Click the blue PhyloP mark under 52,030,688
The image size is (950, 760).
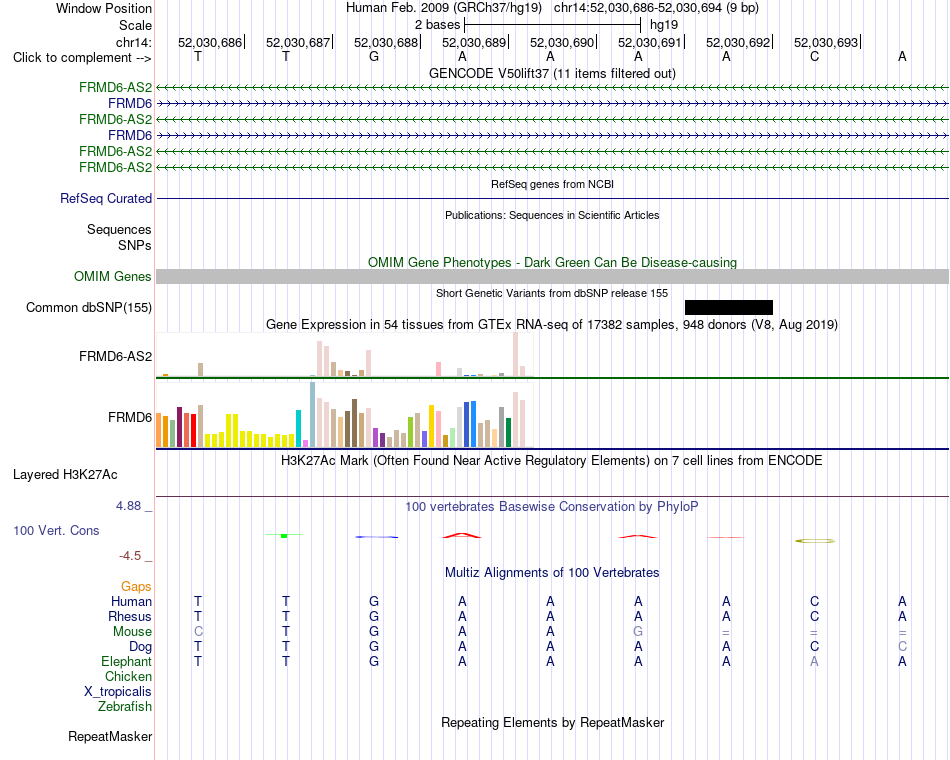(376, 537)
